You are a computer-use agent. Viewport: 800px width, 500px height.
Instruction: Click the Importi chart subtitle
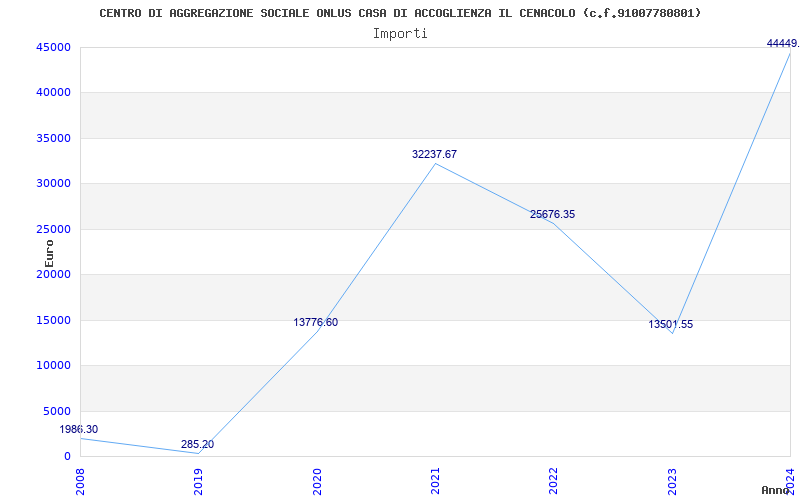[x=400, y=34]
